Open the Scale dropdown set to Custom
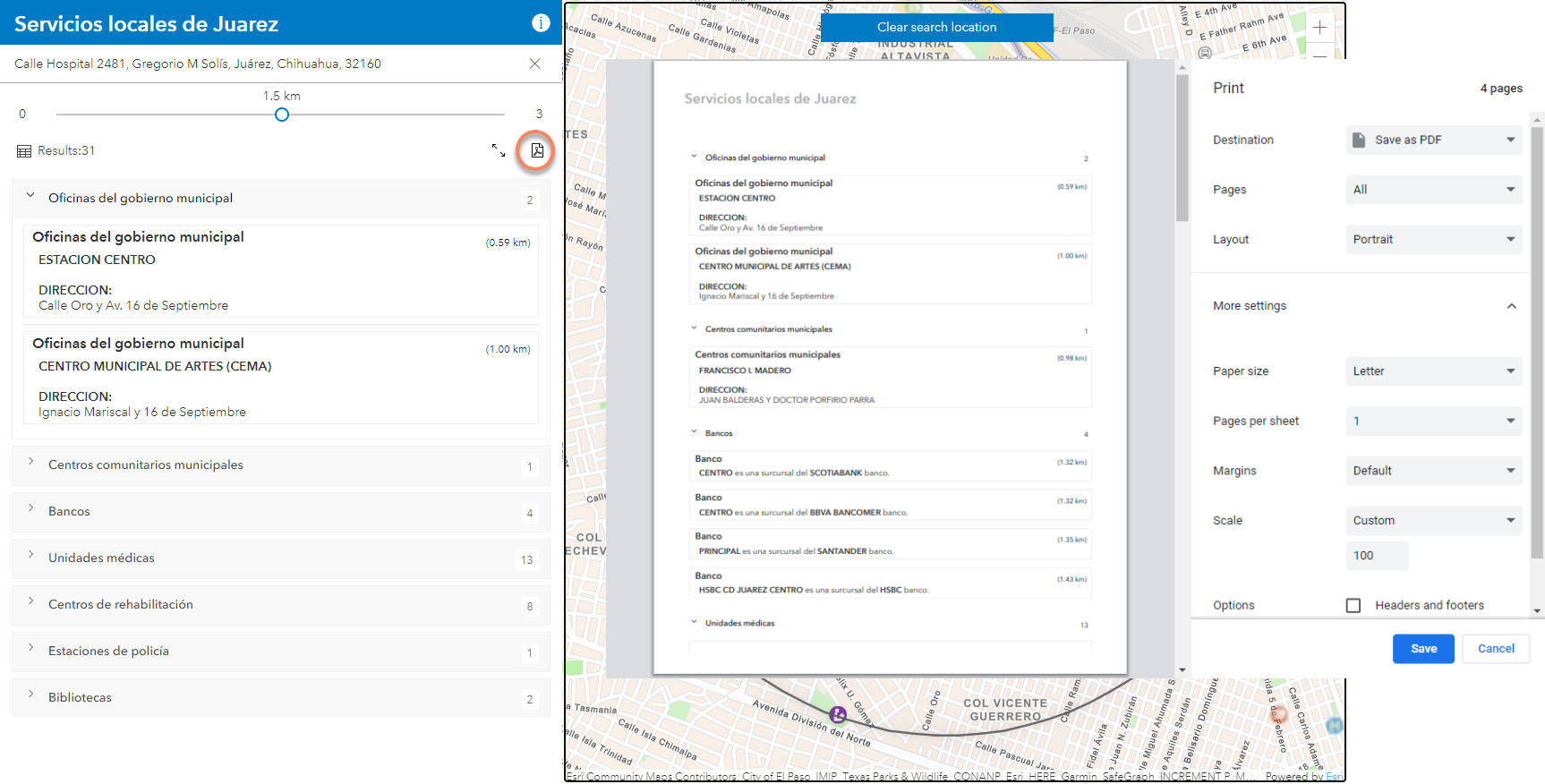Screen dimensions: 1545x784 coord(1433,521)
